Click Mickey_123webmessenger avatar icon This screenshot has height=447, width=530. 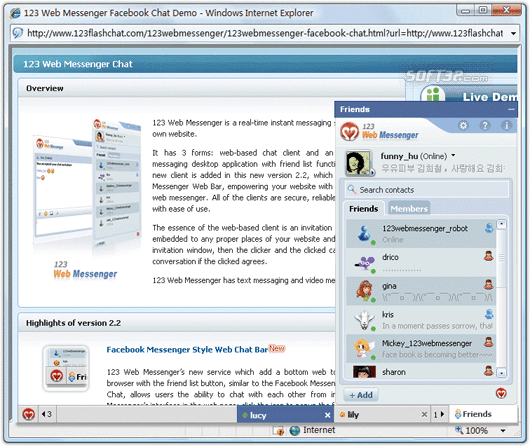pos(364,349)
